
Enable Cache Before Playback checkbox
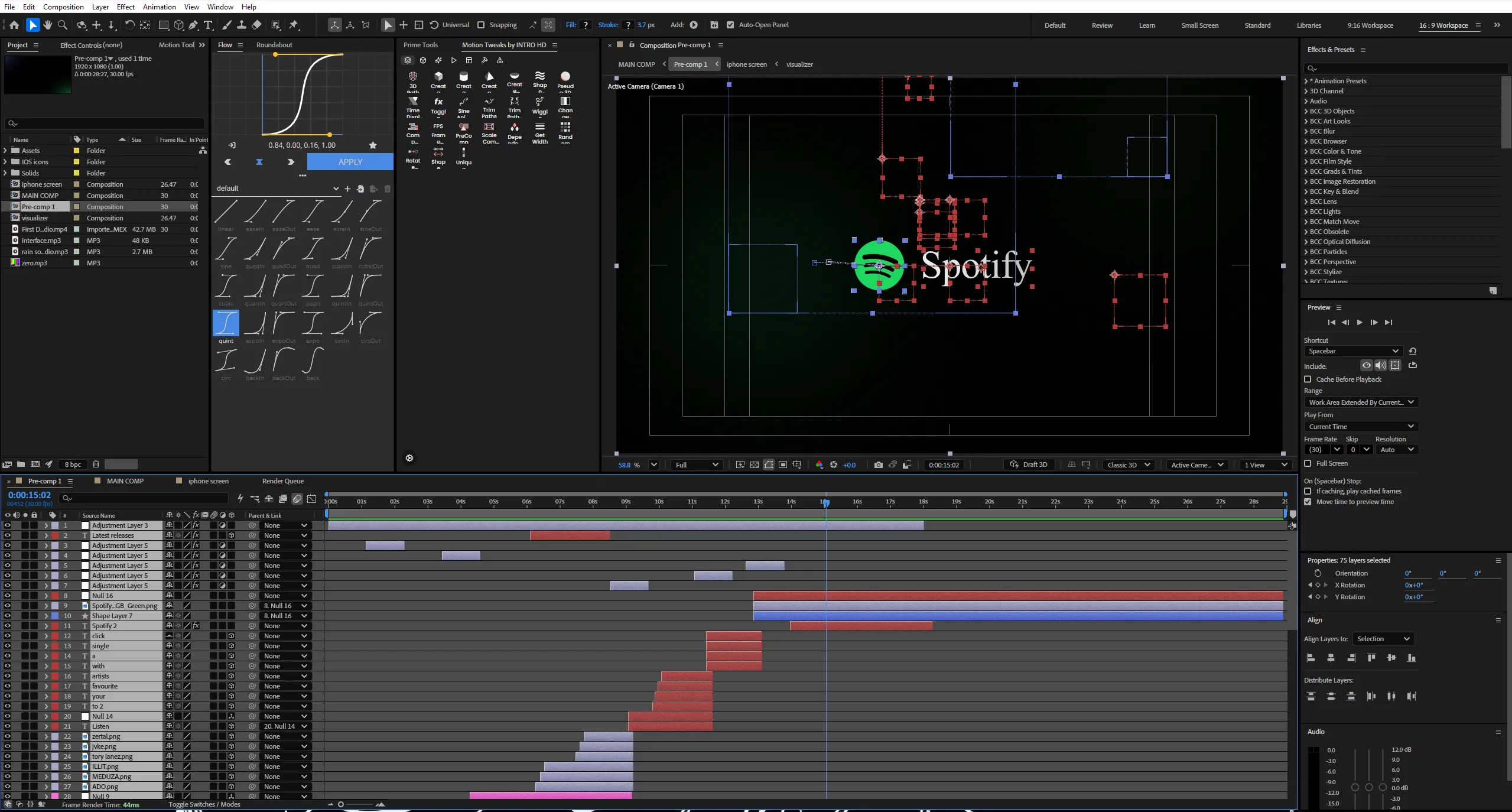(1308, 379)
